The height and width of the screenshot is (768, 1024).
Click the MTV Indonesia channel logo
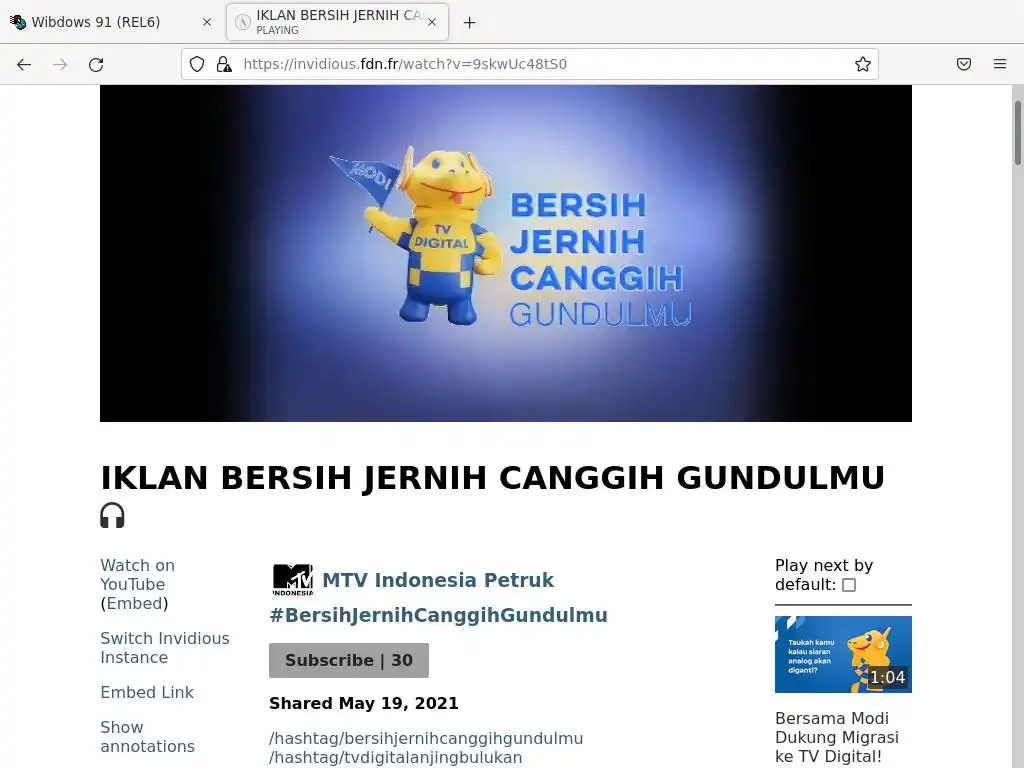coord(293,580)
